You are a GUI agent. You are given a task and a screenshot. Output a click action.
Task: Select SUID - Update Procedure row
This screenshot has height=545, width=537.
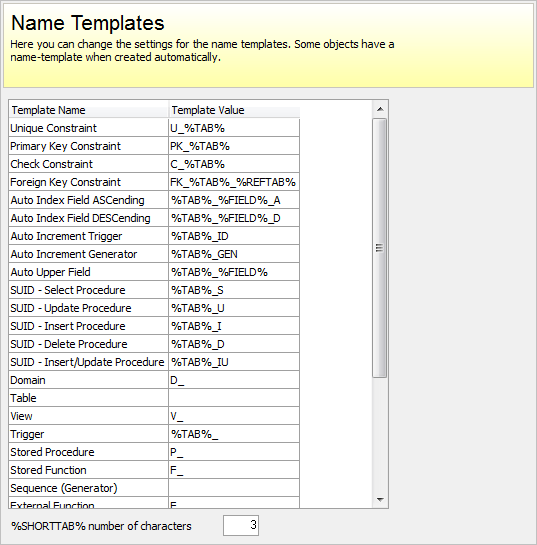pos(89,308)
